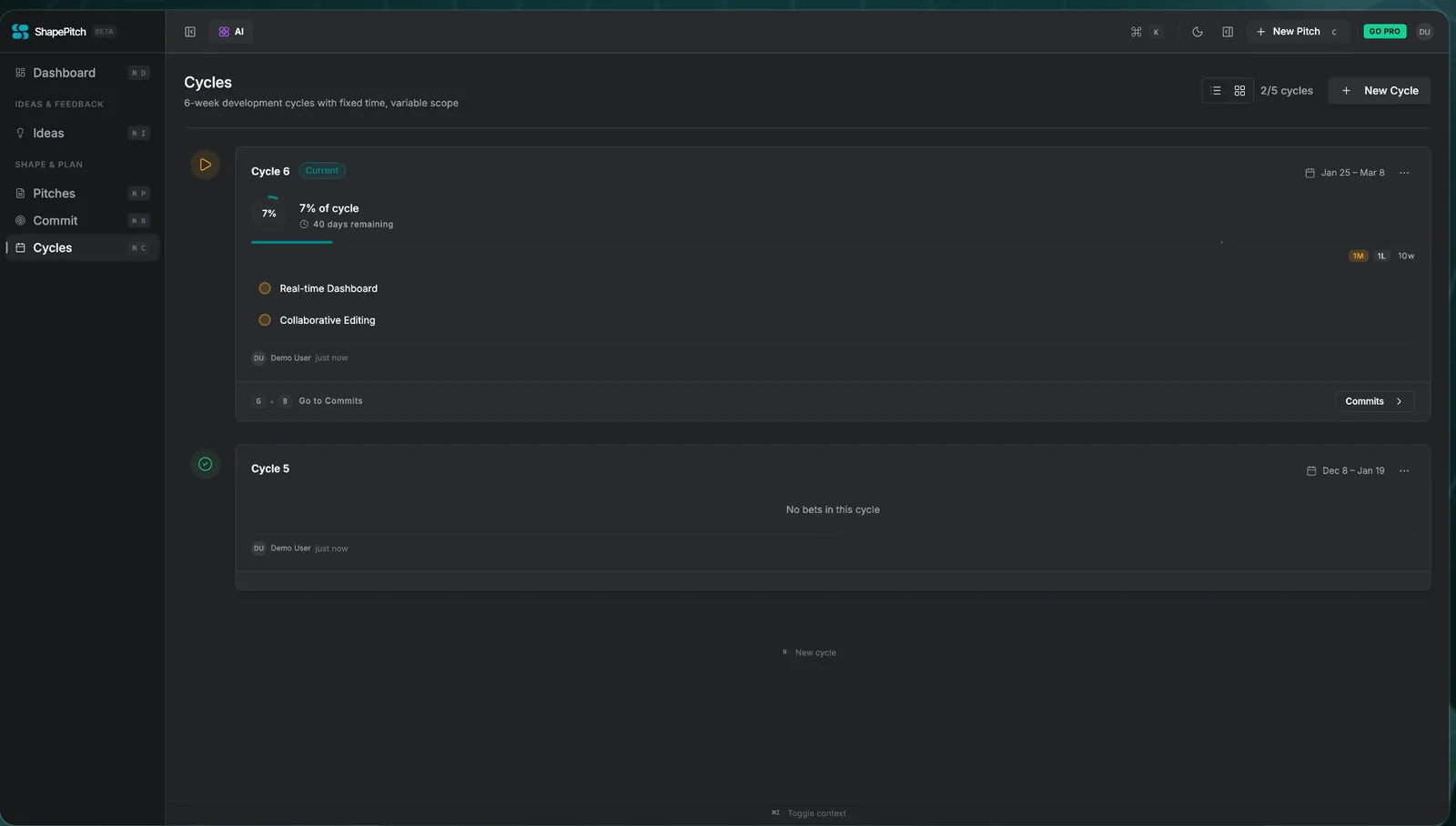Screen dimensions: 1456x826
Task: Click the Current badge on Cycle 6
Action: [322, 171]
